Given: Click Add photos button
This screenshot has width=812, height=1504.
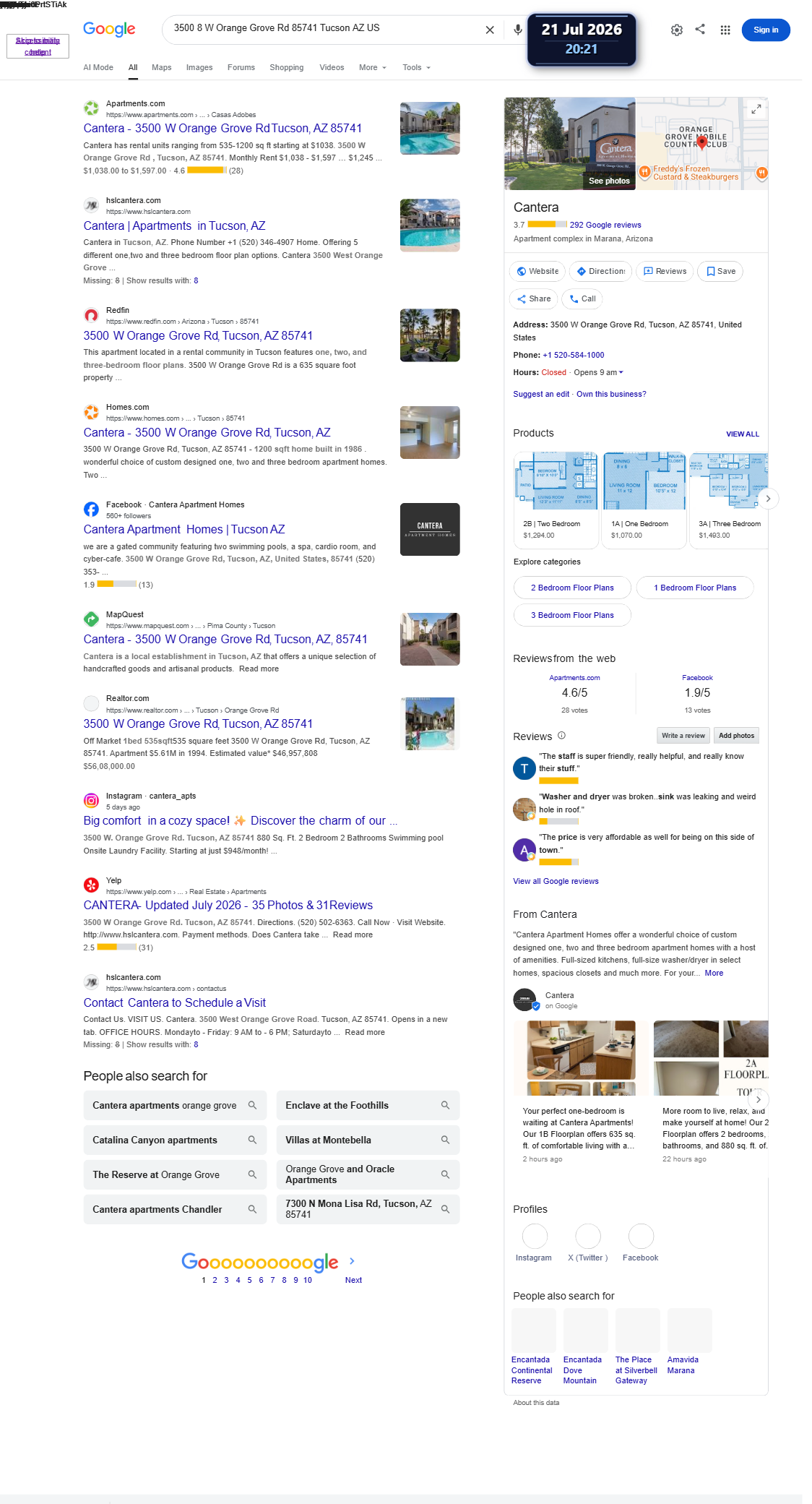Looking at the screenshot, I should point(736,736).
